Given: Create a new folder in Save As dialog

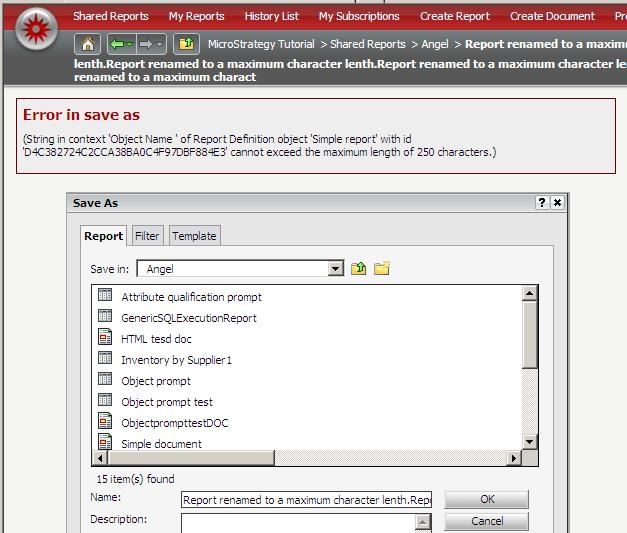Looking at the screenshot, I should pos(381,268).
